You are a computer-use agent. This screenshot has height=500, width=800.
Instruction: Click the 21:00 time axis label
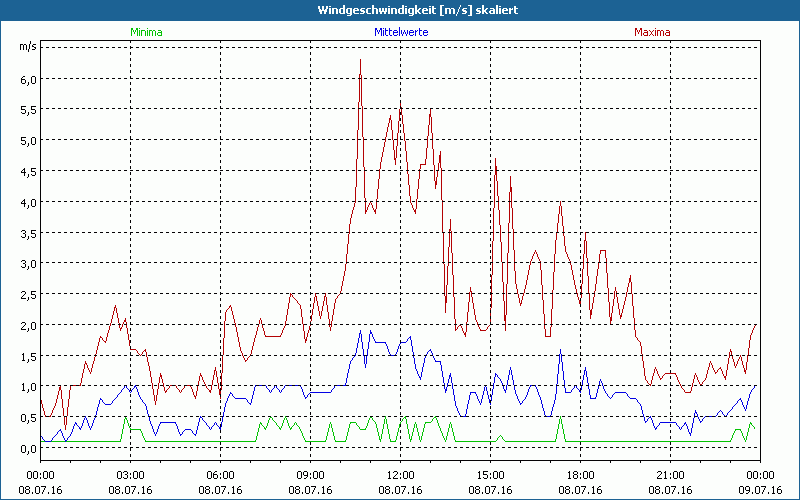point(671,475)
